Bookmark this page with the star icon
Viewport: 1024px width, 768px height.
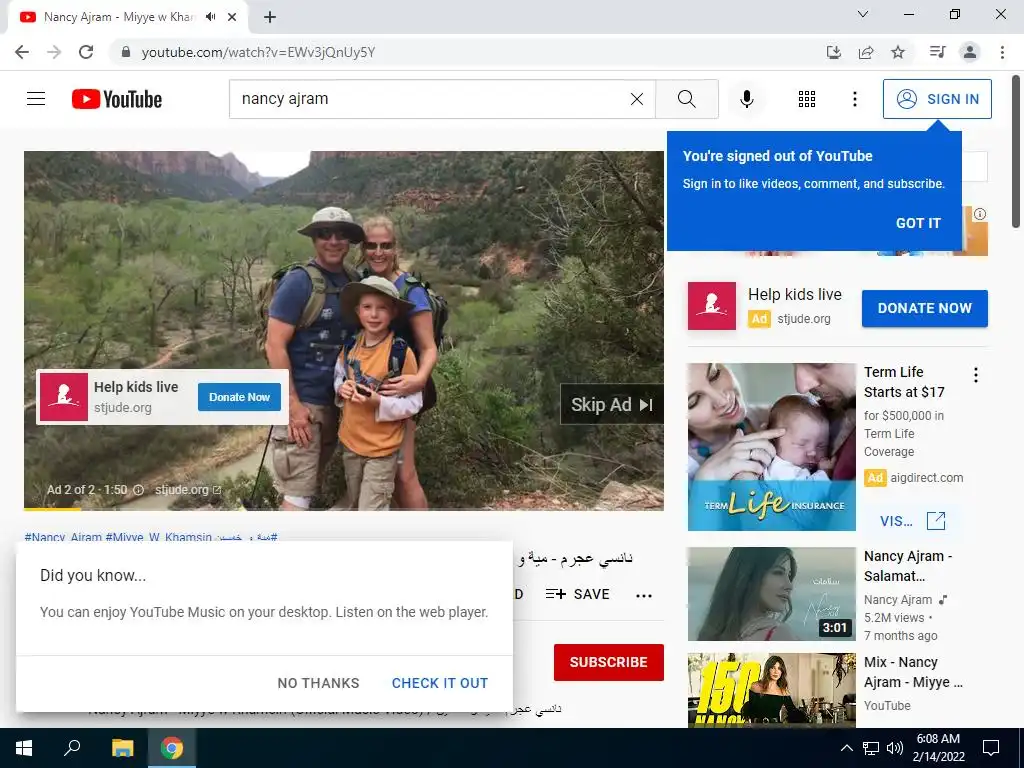[x=898, y=52]
